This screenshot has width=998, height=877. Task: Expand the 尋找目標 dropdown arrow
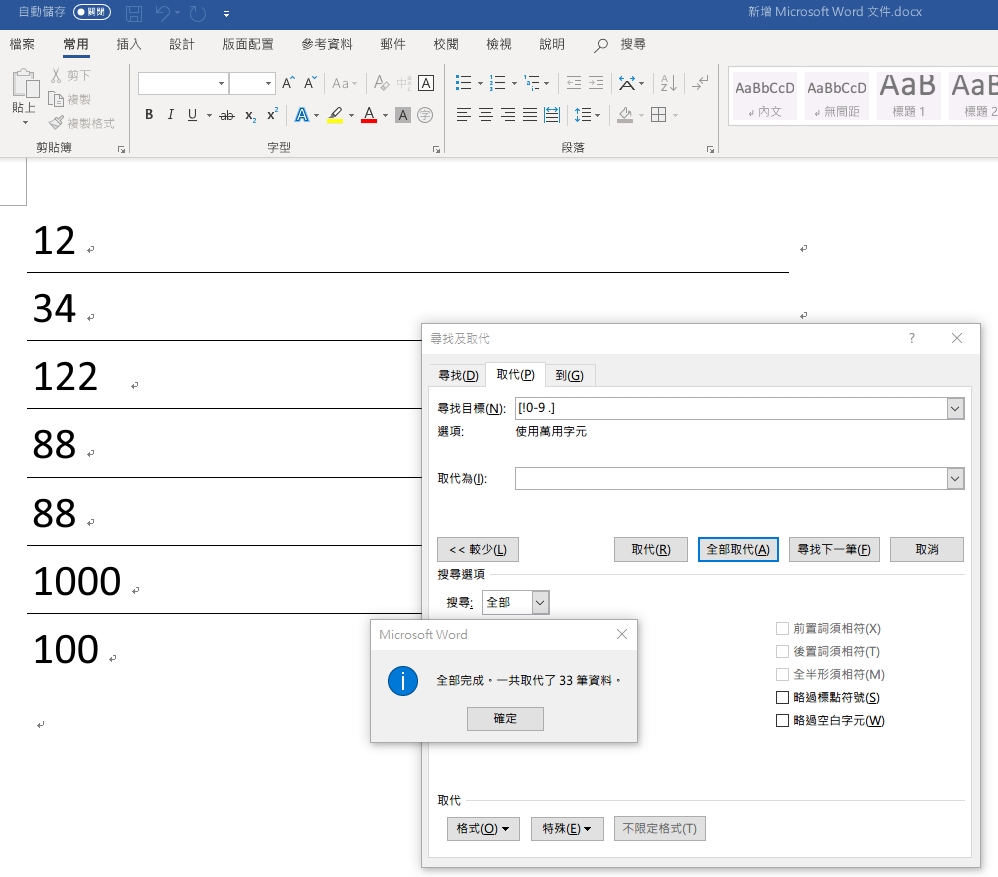coord(955,408)
